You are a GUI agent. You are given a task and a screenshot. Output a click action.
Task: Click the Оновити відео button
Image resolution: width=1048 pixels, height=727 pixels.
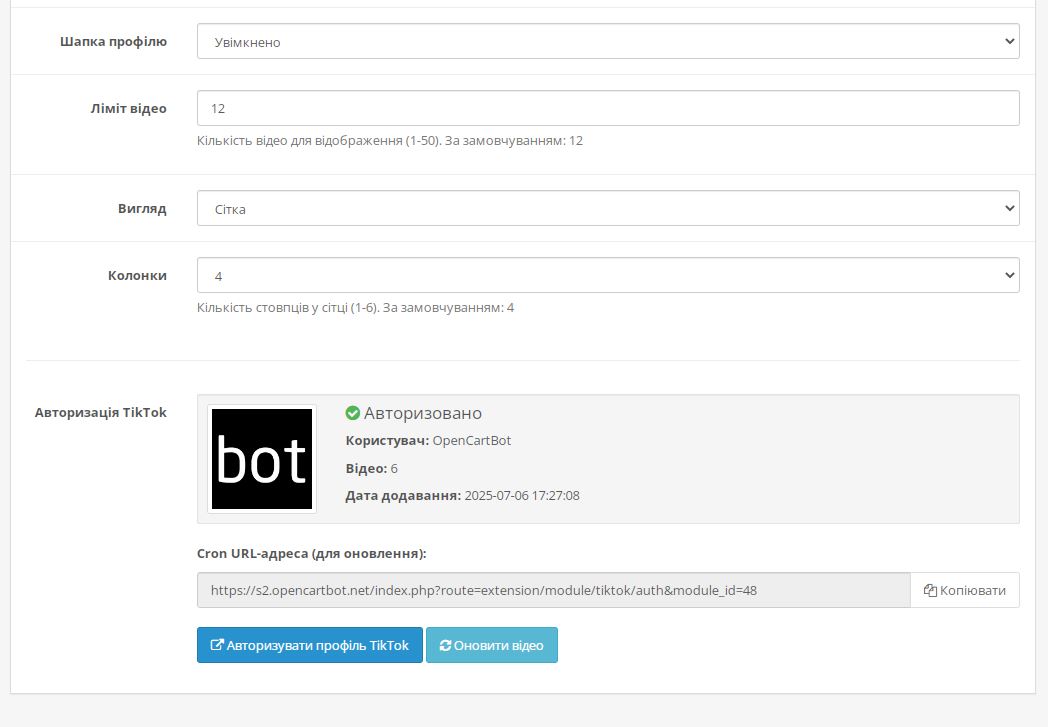[x=492, y=645]
